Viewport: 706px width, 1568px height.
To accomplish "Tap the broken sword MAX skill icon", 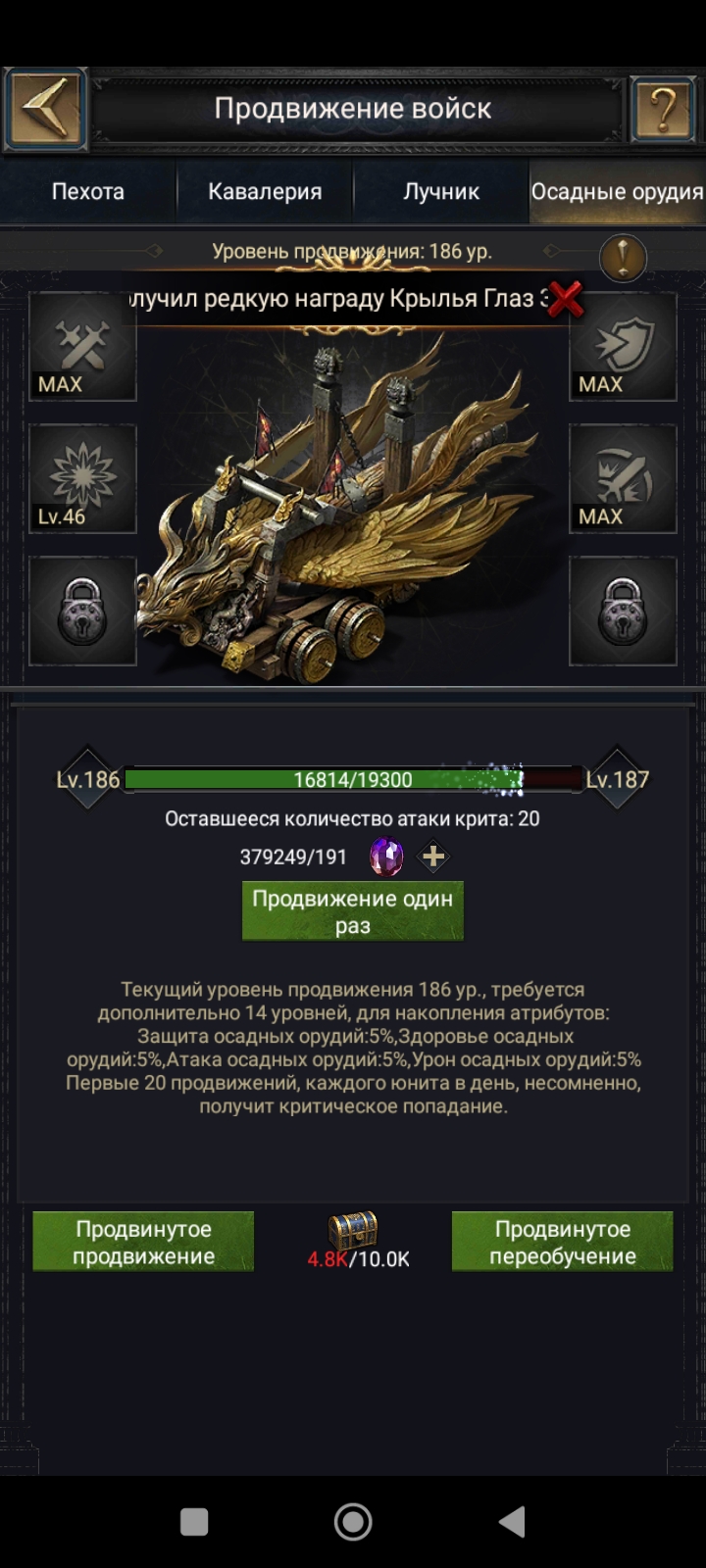I will (623, 479).
